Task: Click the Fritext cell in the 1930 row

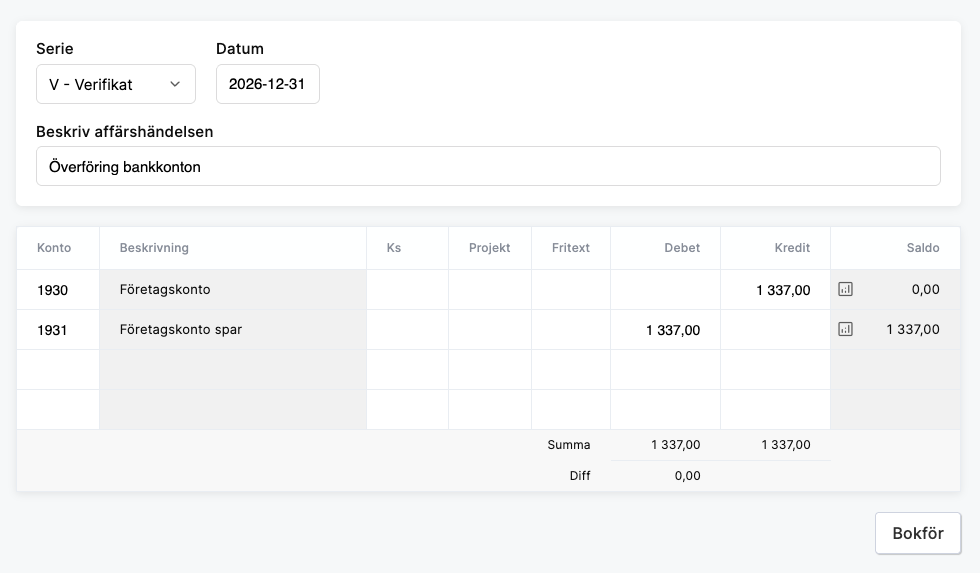Action: tap(570, 290)
